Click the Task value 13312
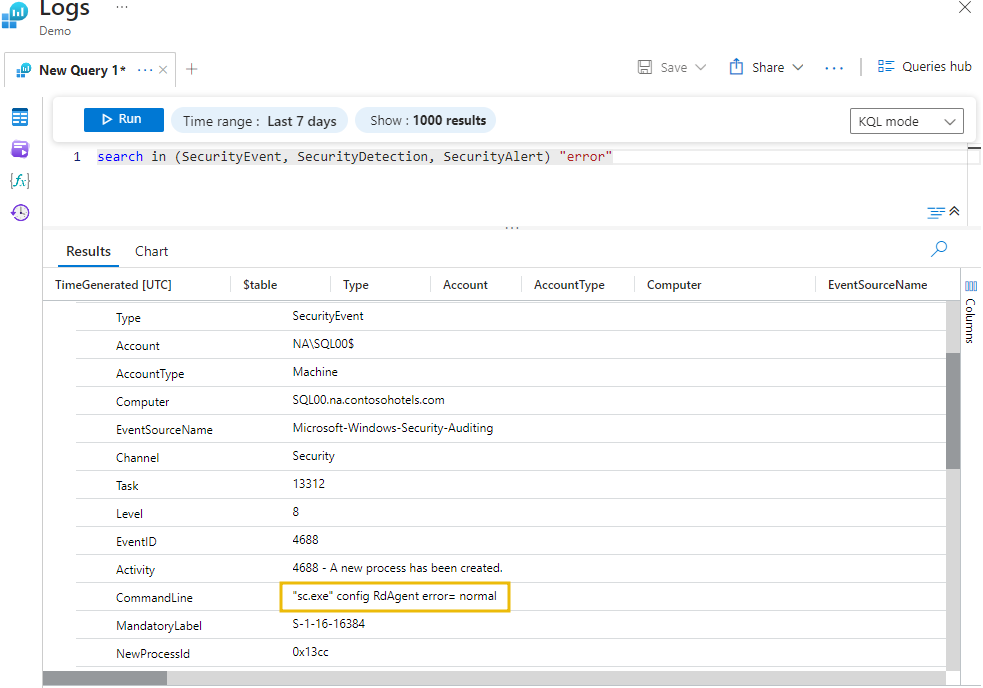 coord(308,484)
